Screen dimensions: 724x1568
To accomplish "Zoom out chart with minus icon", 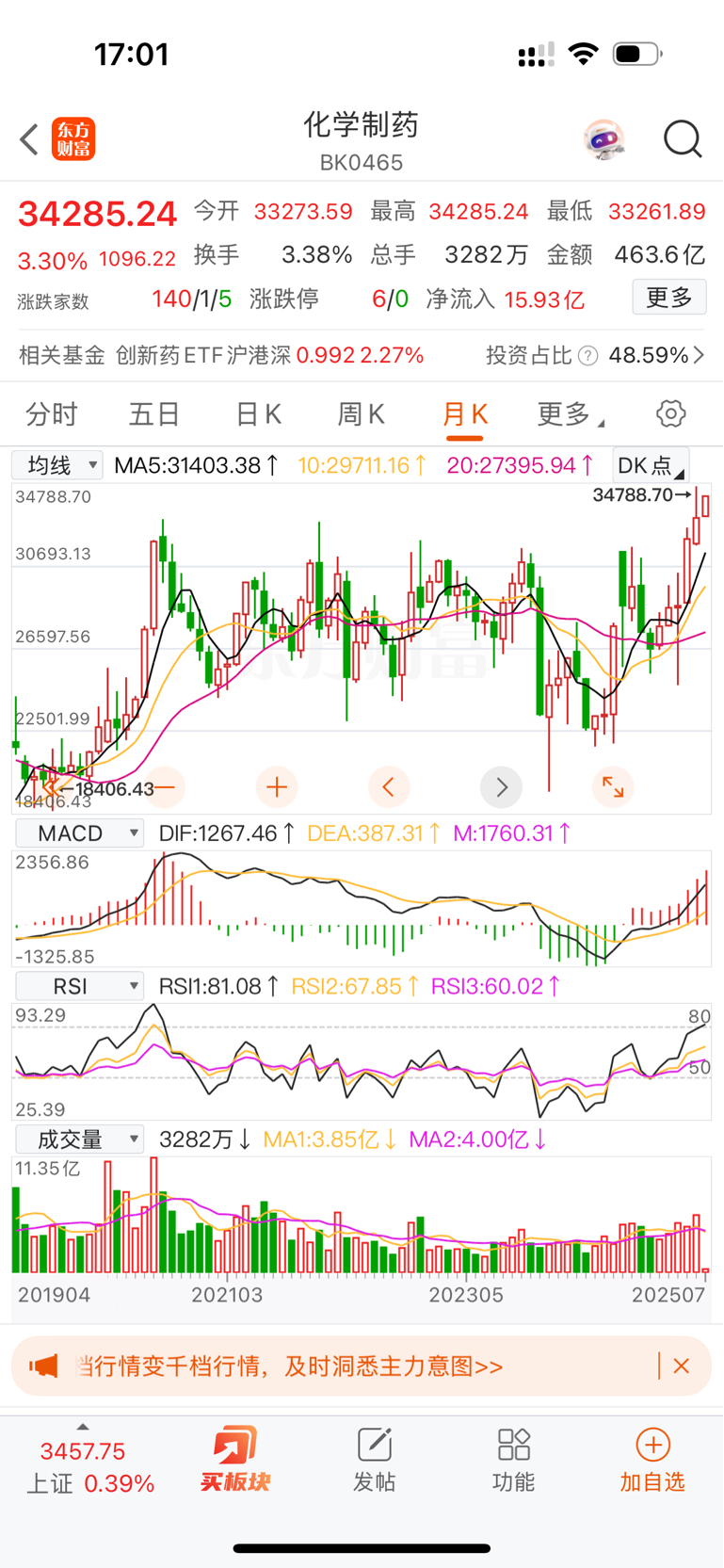I will (164, 786).
